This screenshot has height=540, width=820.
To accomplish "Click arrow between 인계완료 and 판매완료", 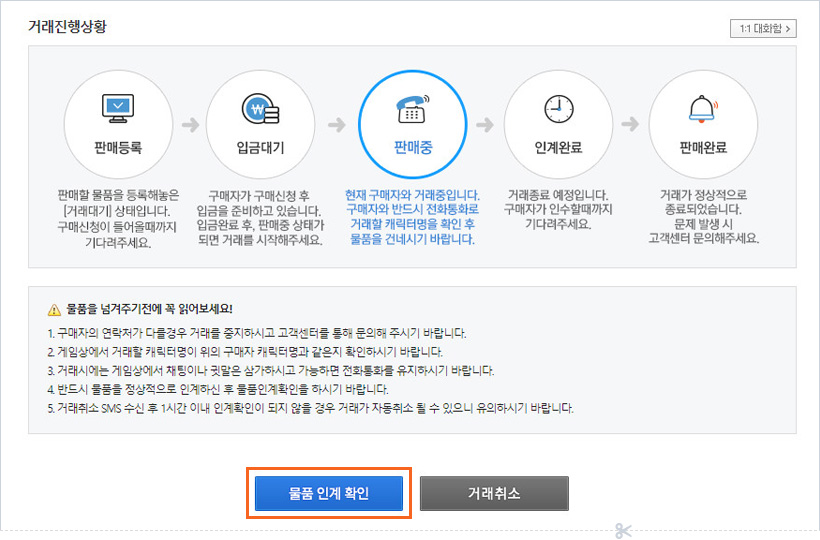I will coord(630,125).
